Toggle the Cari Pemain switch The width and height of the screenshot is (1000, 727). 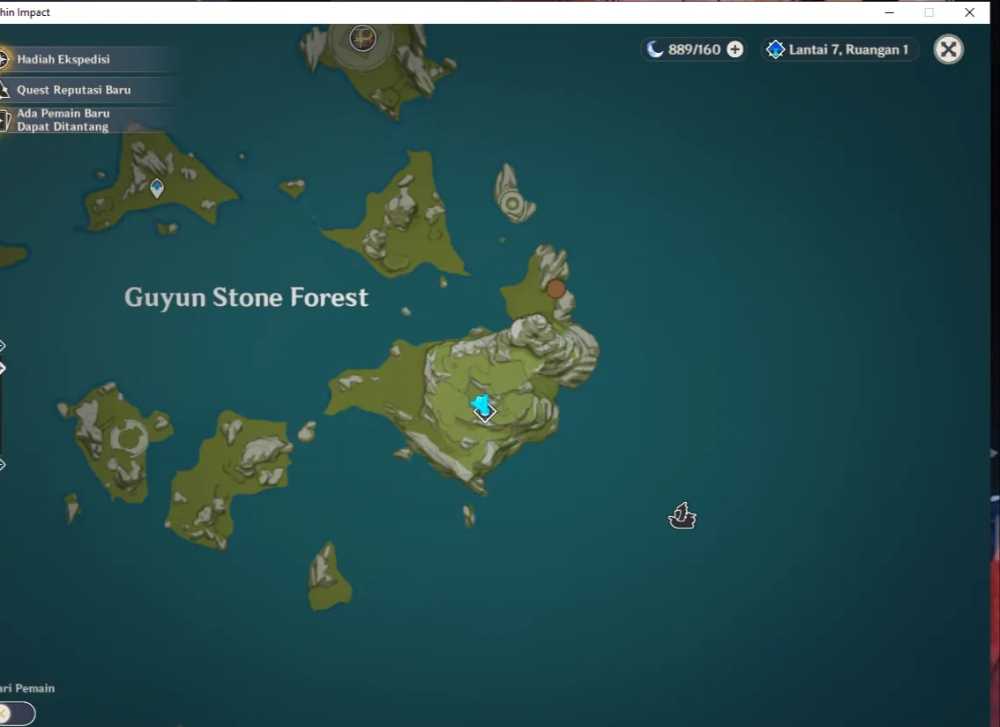15,713
